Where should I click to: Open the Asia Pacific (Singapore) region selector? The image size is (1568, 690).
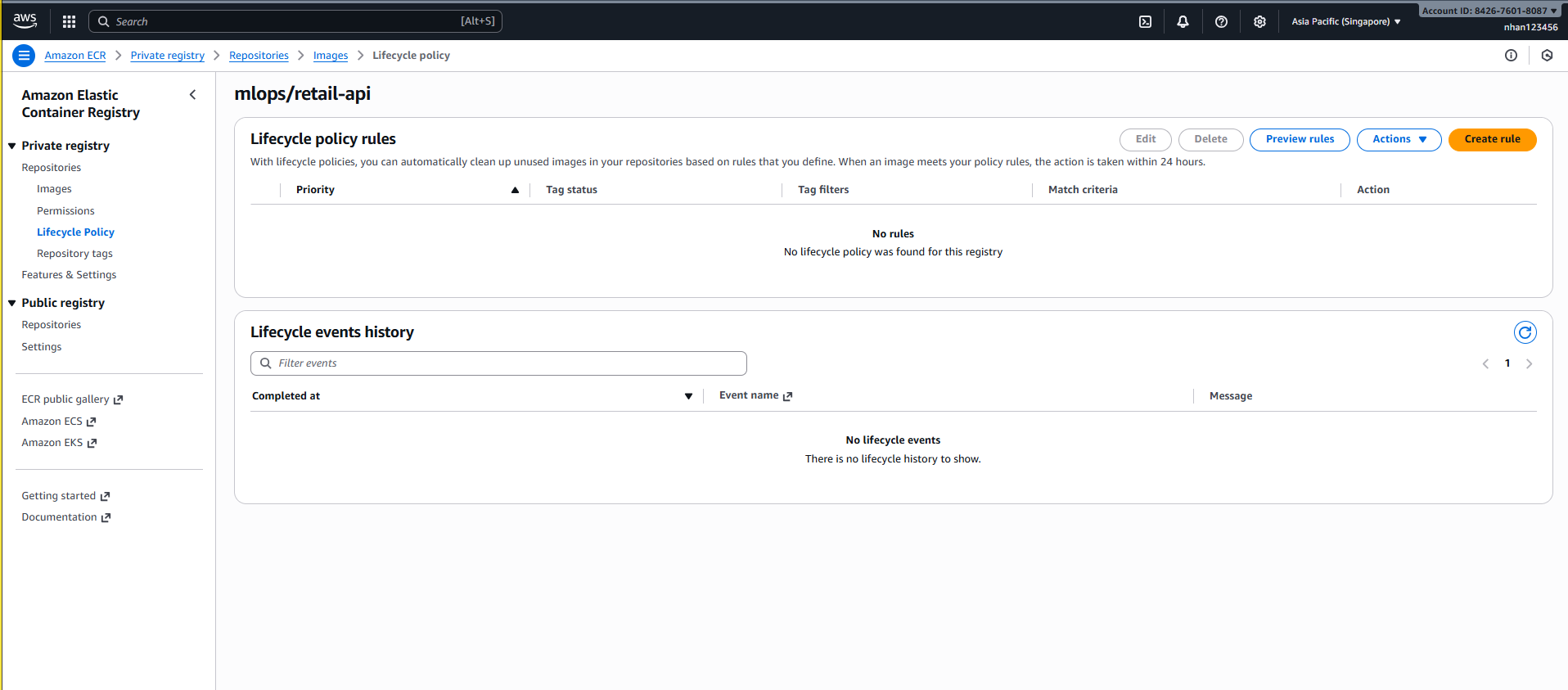click(1345, 22)
